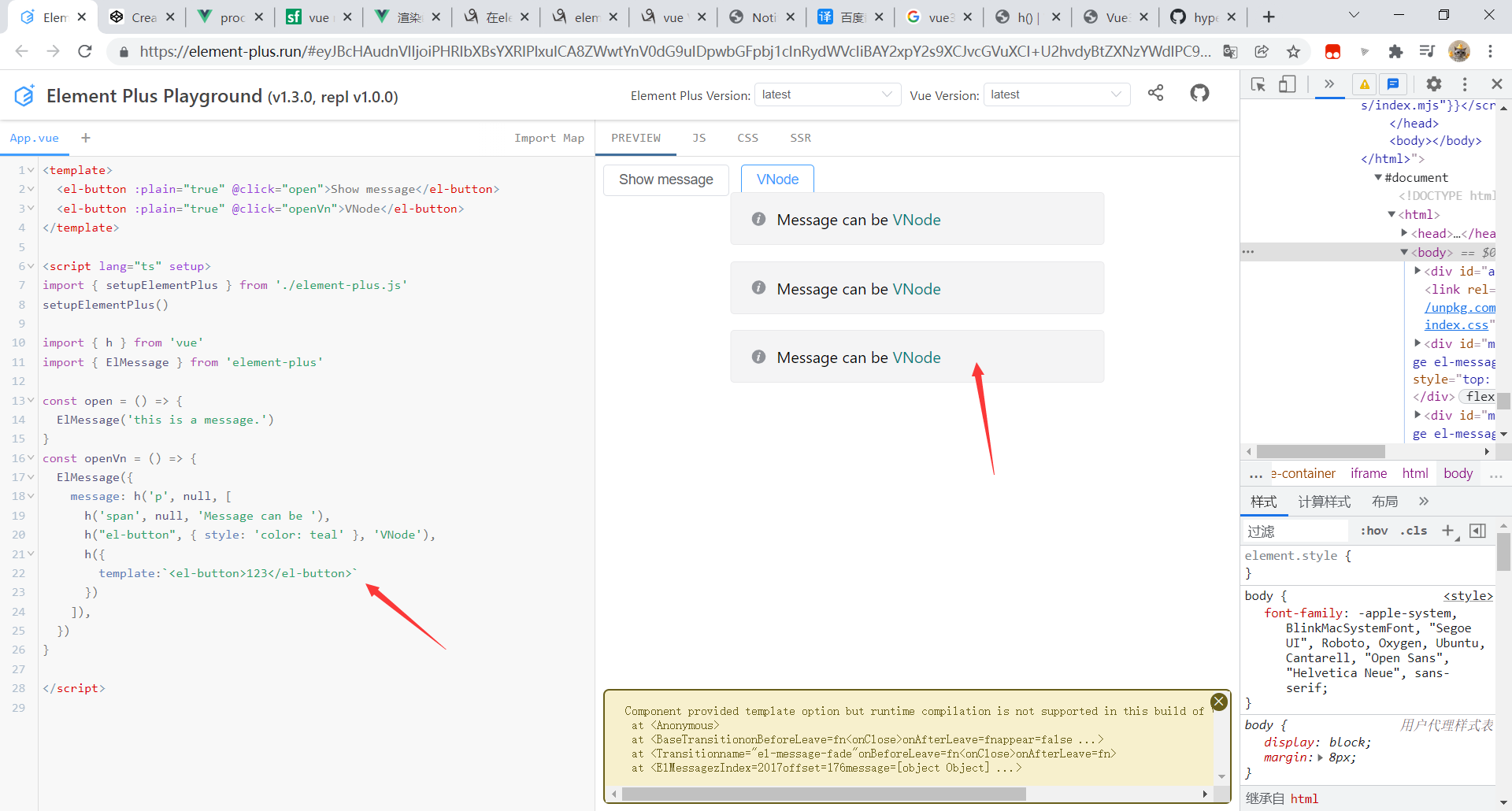Open the GitHub repository icon
Screen dimensions: 1512x811
[x=1199, y=93]
